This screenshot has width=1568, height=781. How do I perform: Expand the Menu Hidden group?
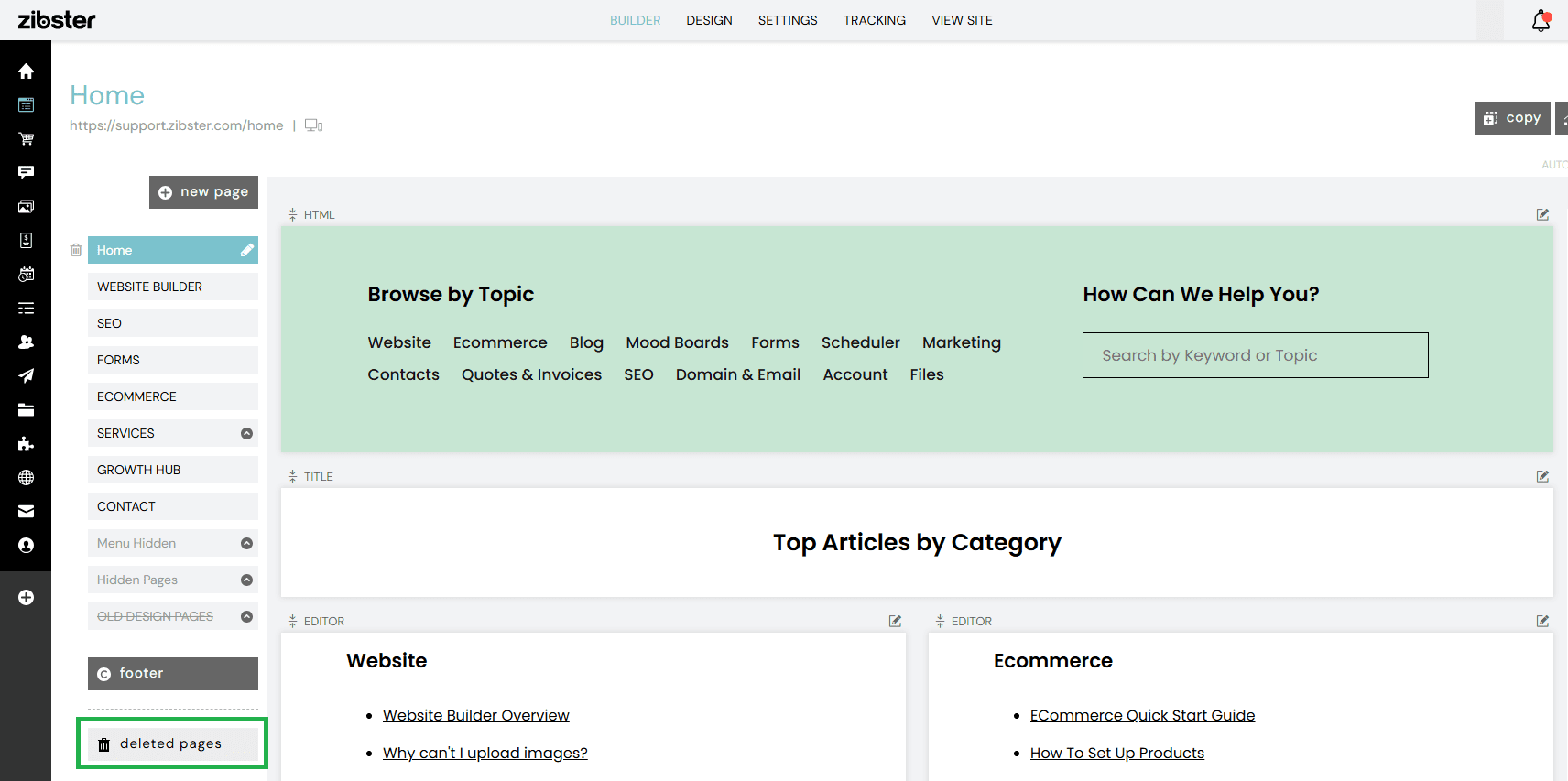[x=246, y=543]
